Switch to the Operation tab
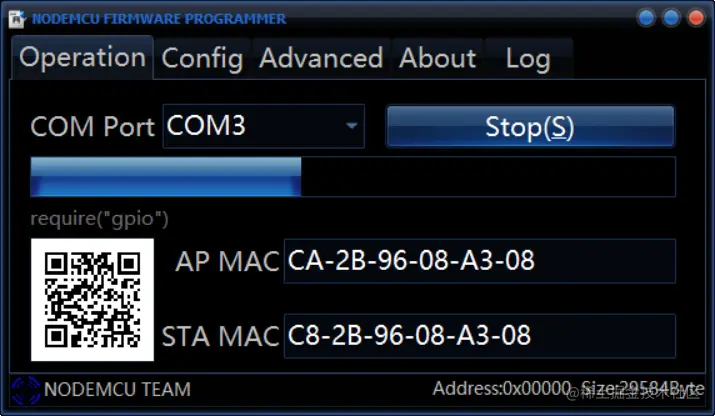This screenshot has width=715, height=416. tap(83, 58)
